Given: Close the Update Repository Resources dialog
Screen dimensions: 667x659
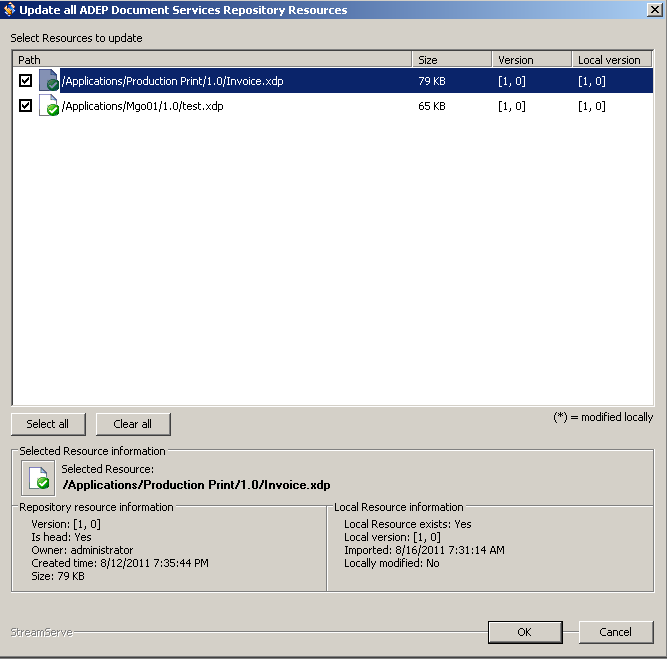Looking at the screenshot, I should click(x=654, y=10).
